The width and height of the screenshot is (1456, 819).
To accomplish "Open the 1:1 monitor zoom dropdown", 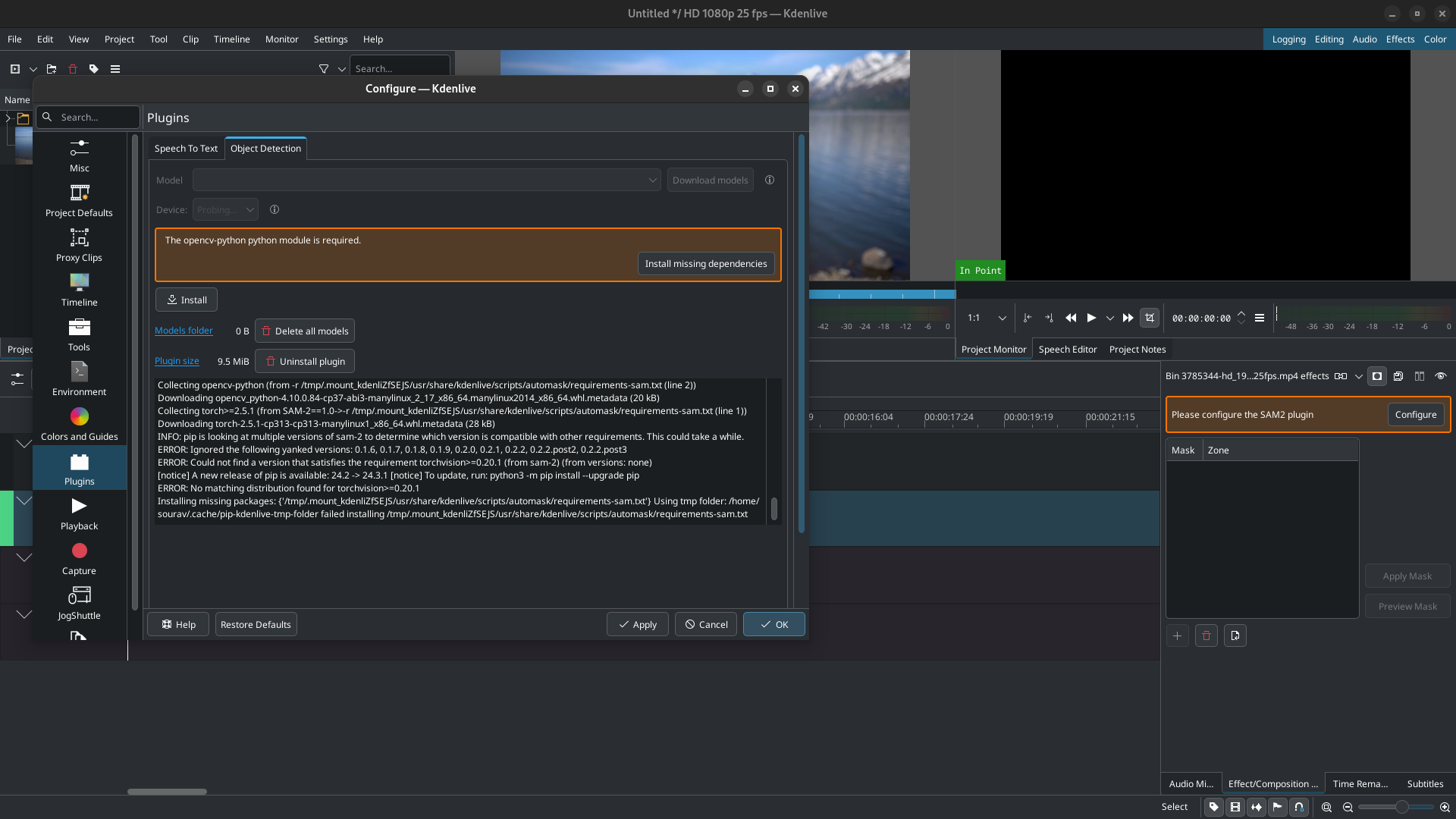I will tap(985, 318).
